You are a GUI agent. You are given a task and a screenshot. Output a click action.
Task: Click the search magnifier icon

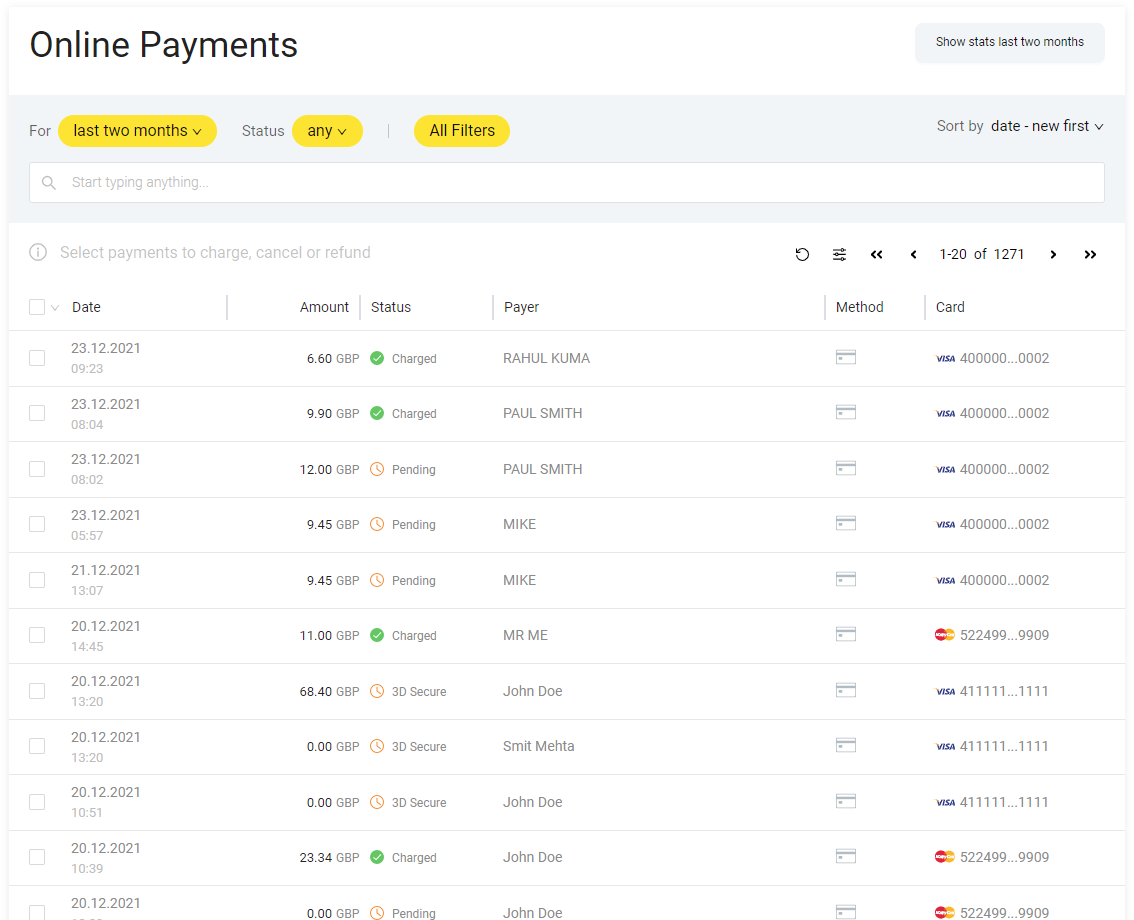[48, 183]
